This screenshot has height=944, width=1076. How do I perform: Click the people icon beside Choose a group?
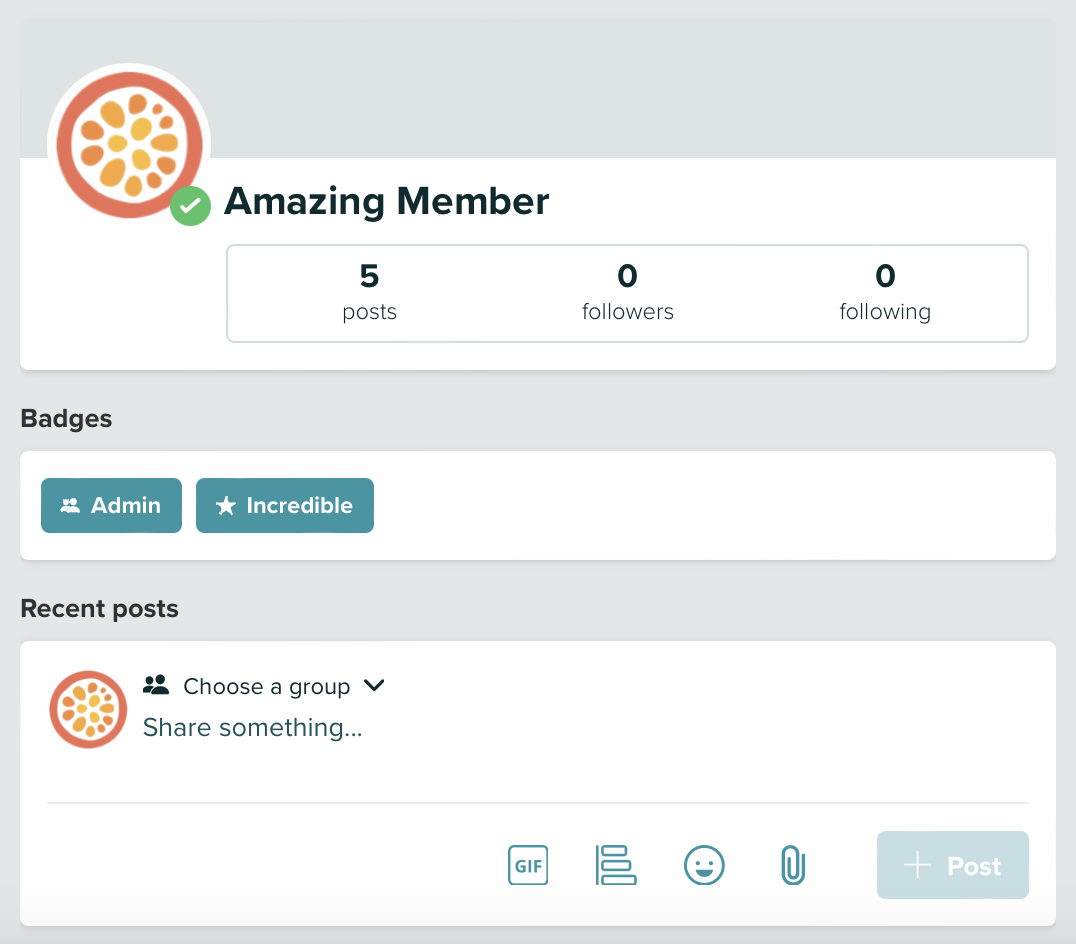click(156, 686)
